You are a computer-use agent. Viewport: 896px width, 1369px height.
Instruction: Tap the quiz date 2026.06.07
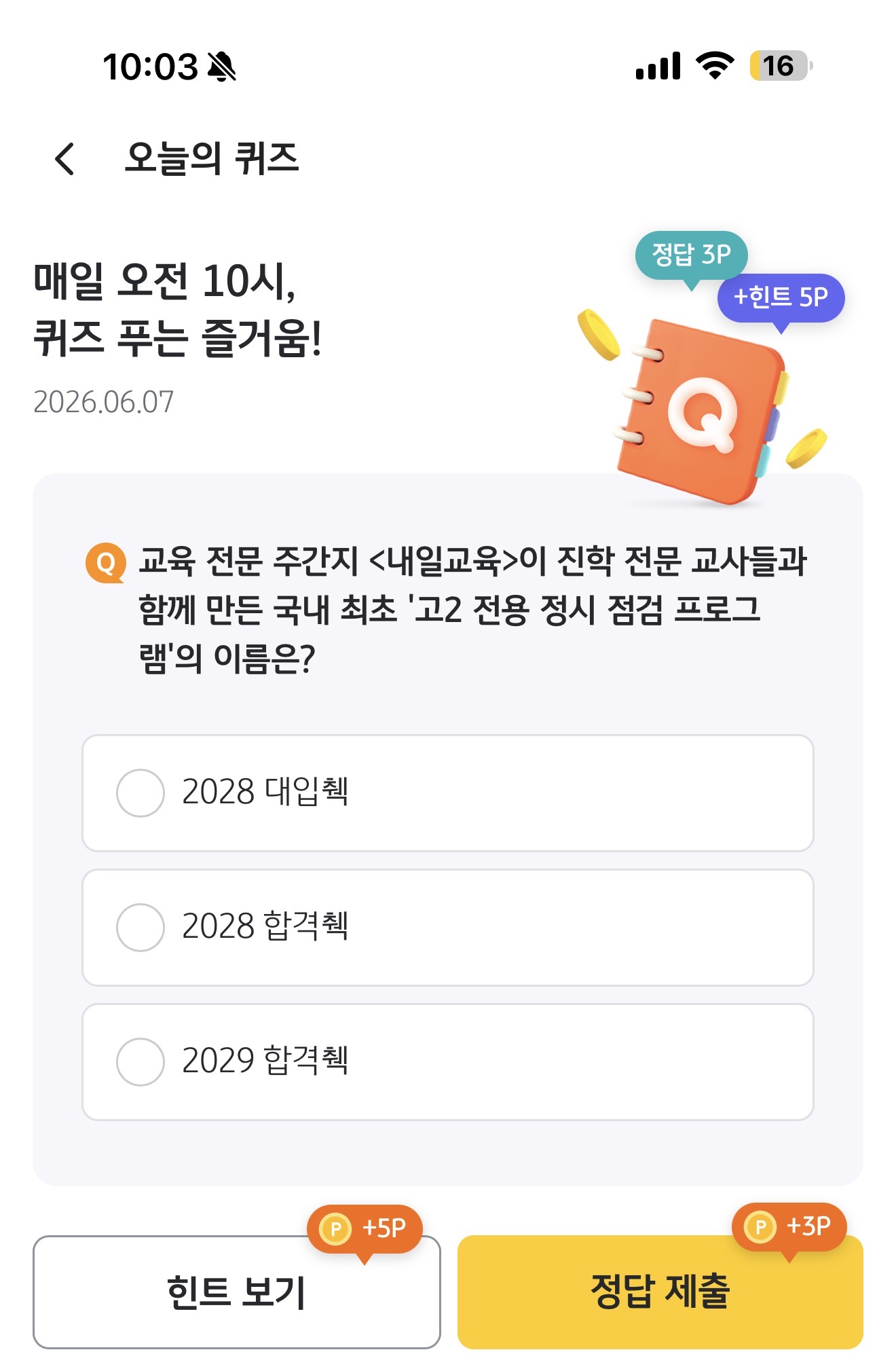click(103, 402)
